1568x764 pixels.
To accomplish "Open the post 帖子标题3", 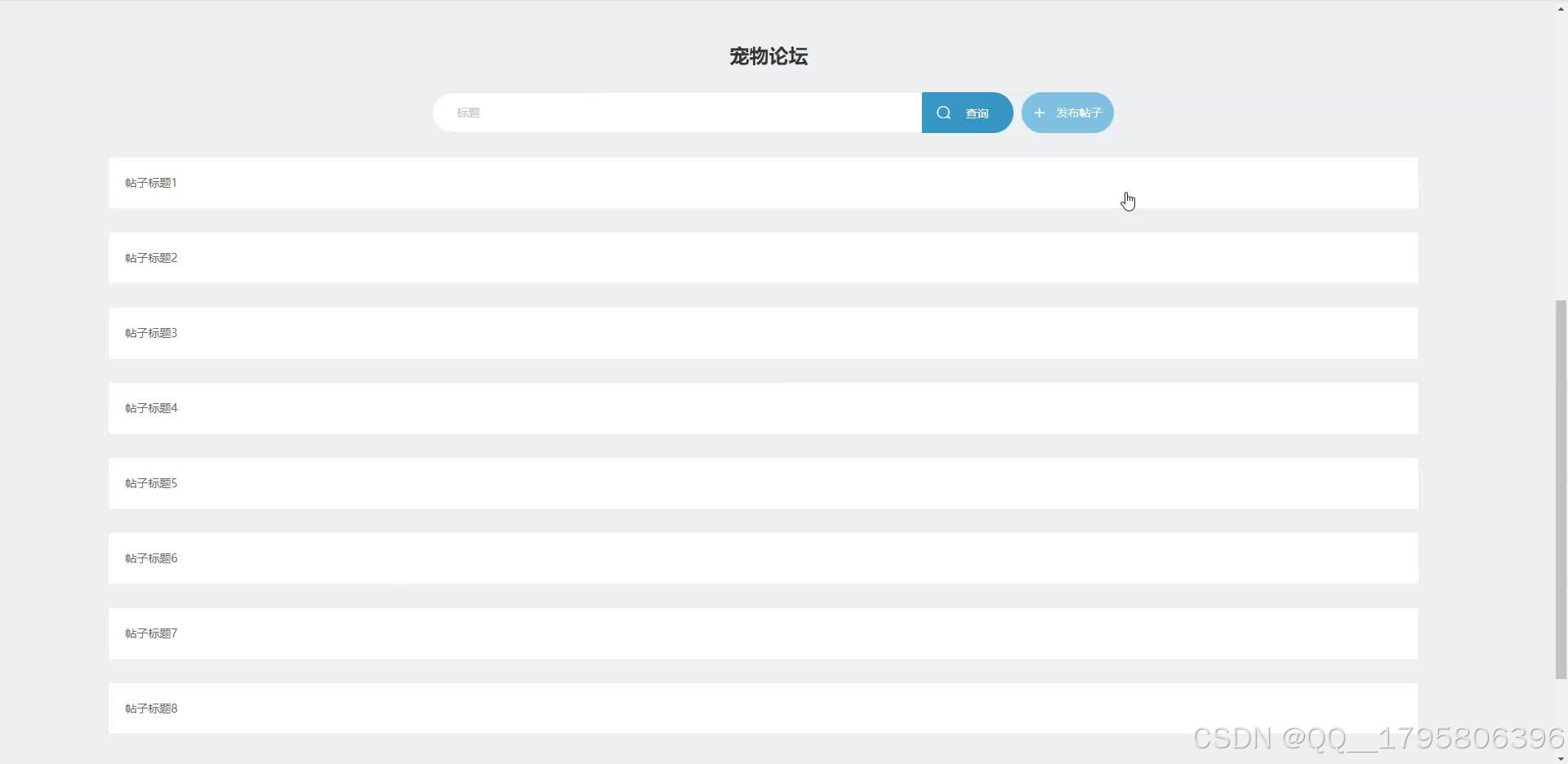I will tap(763, 333).
